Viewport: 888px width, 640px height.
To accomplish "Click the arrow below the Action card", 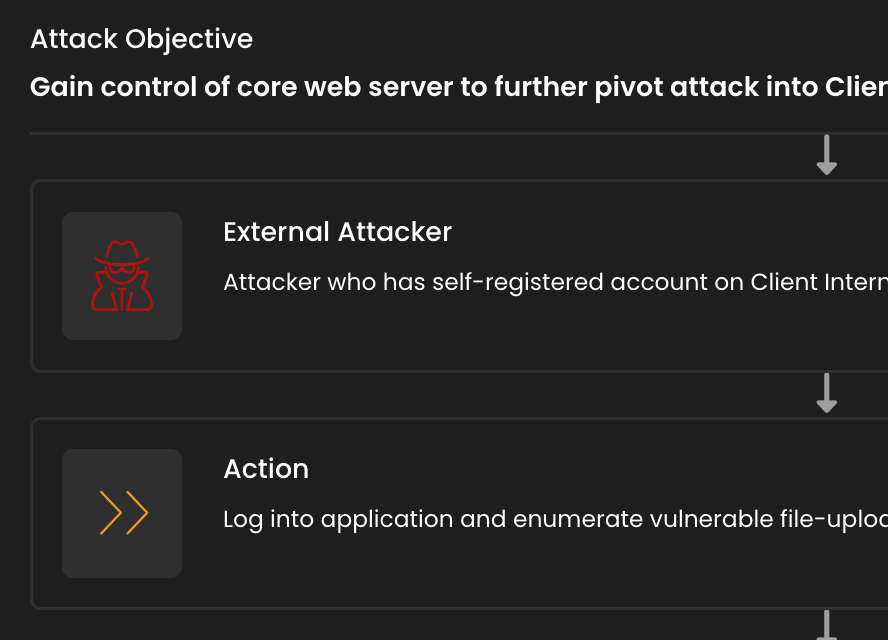I will [827, 625].
